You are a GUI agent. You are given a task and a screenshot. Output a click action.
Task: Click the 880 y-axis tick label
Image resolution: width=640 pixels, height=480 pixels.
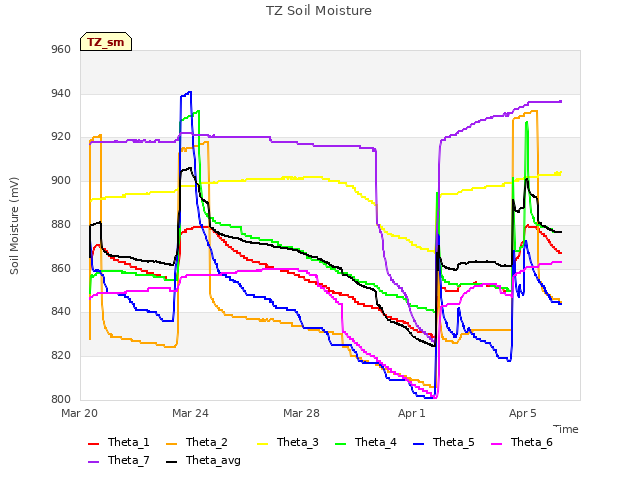click(x=61, y=224)
